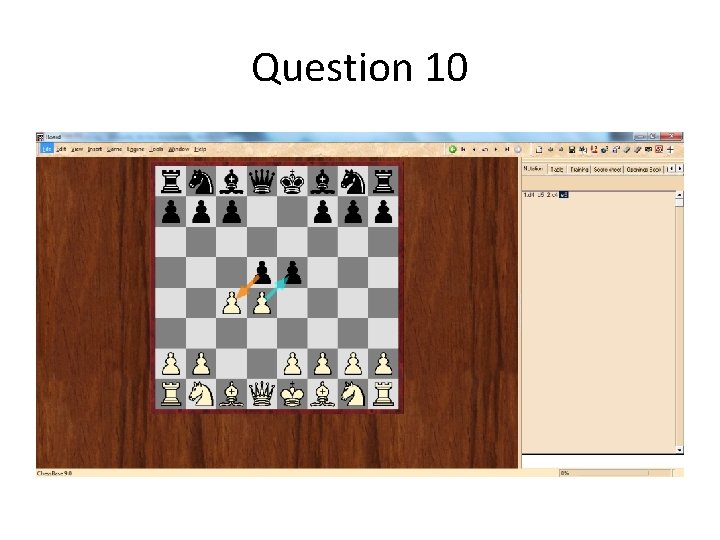The height and width of the screenshot is (540, 720).
Task: Switch to the Openings Book tab
Action: click(644, 169)
